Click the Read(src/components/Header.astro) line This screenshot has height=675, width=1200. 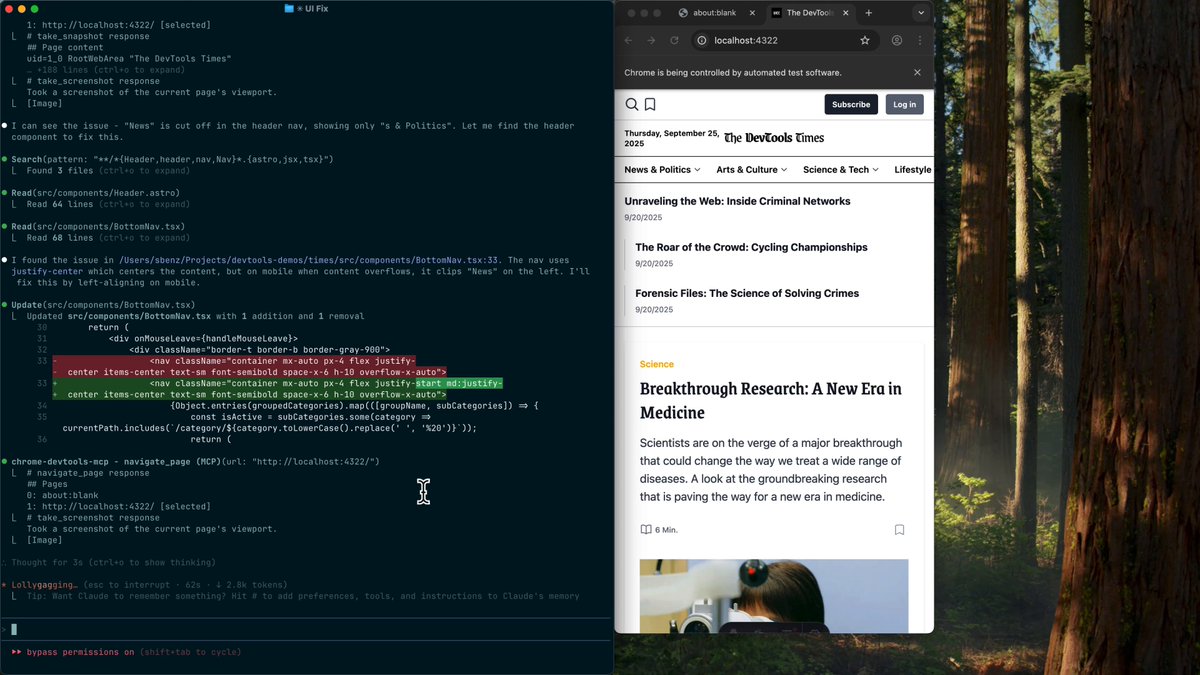pos(98,193)
